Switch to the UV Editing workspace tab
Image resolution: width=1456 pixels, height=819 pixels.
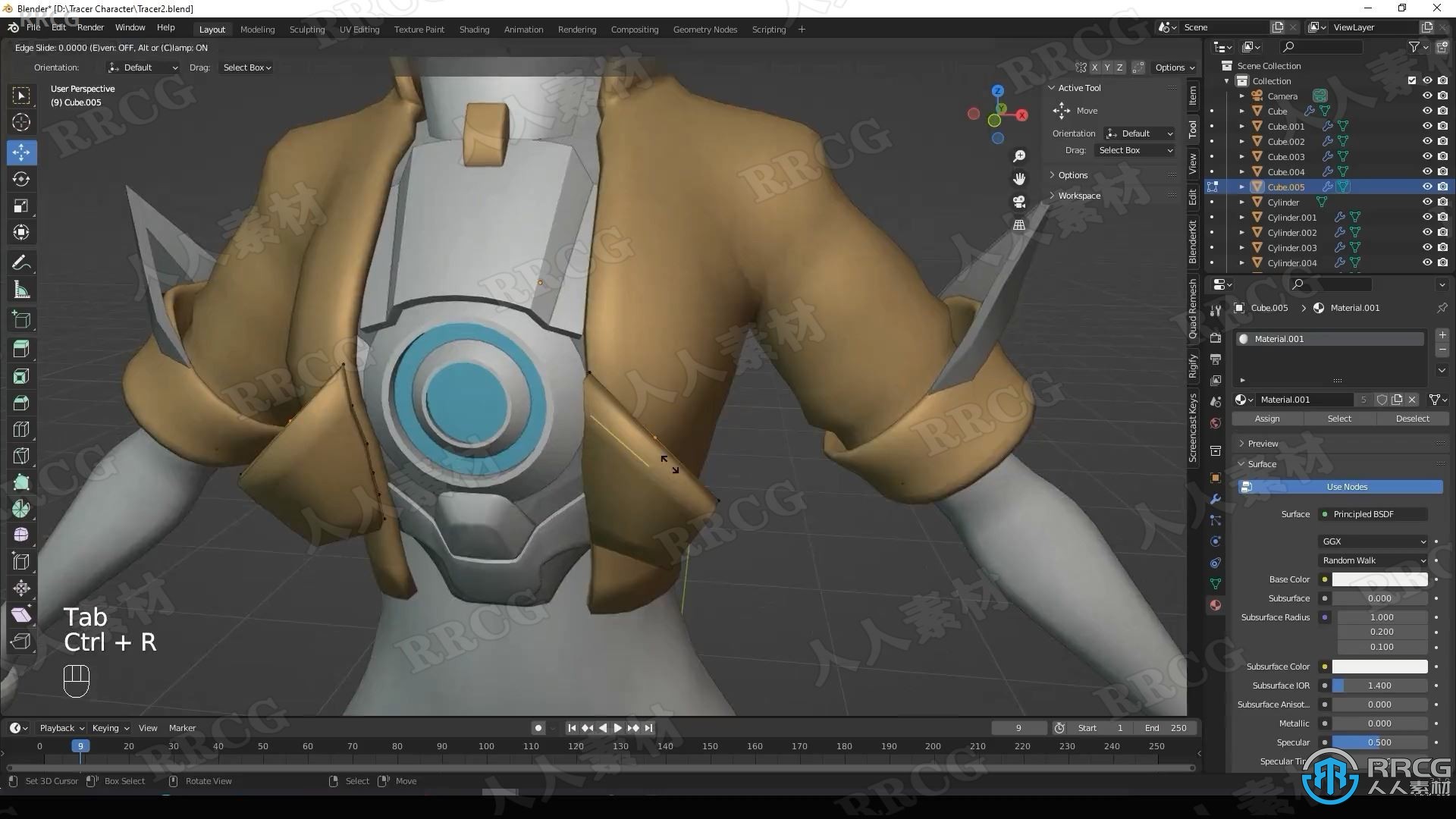click(x=359, y=30)
